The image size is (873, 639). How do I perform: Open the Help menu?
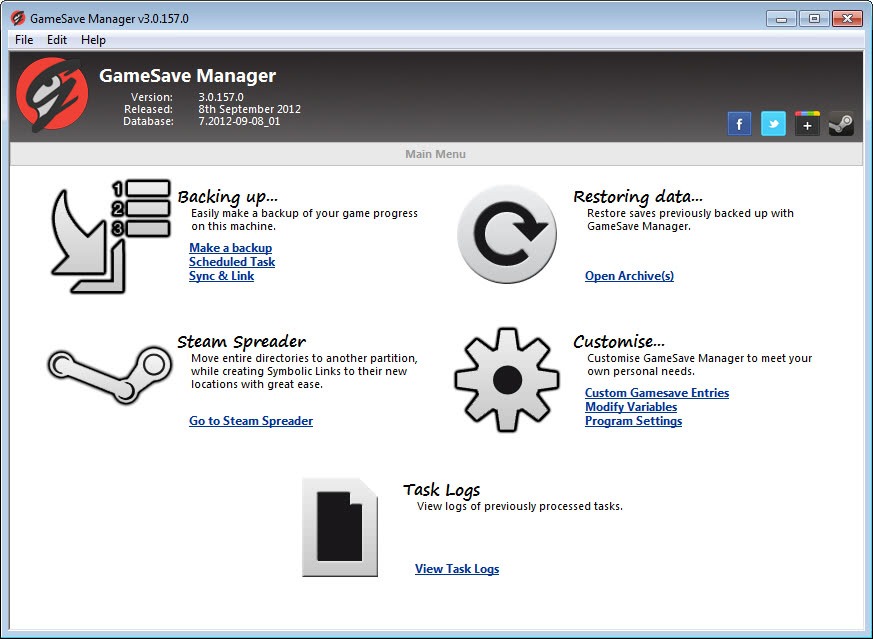coord(93,40)
